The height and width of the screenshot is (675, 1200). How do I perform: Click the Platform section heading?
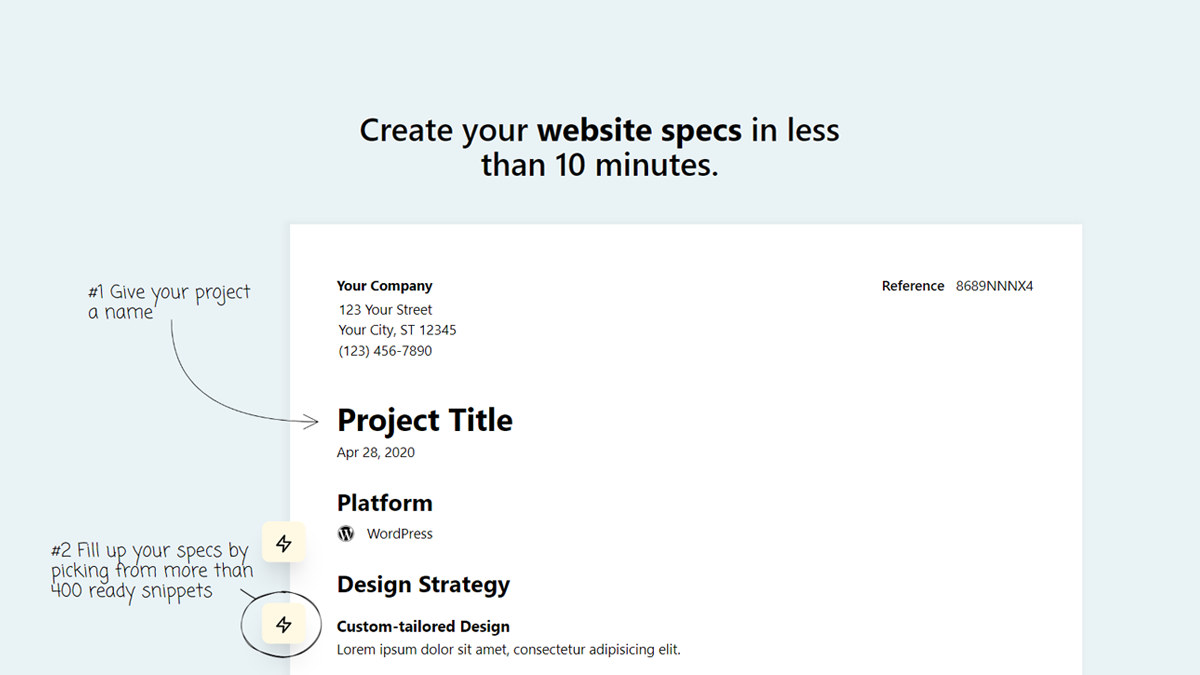click(x=385, y=503)
